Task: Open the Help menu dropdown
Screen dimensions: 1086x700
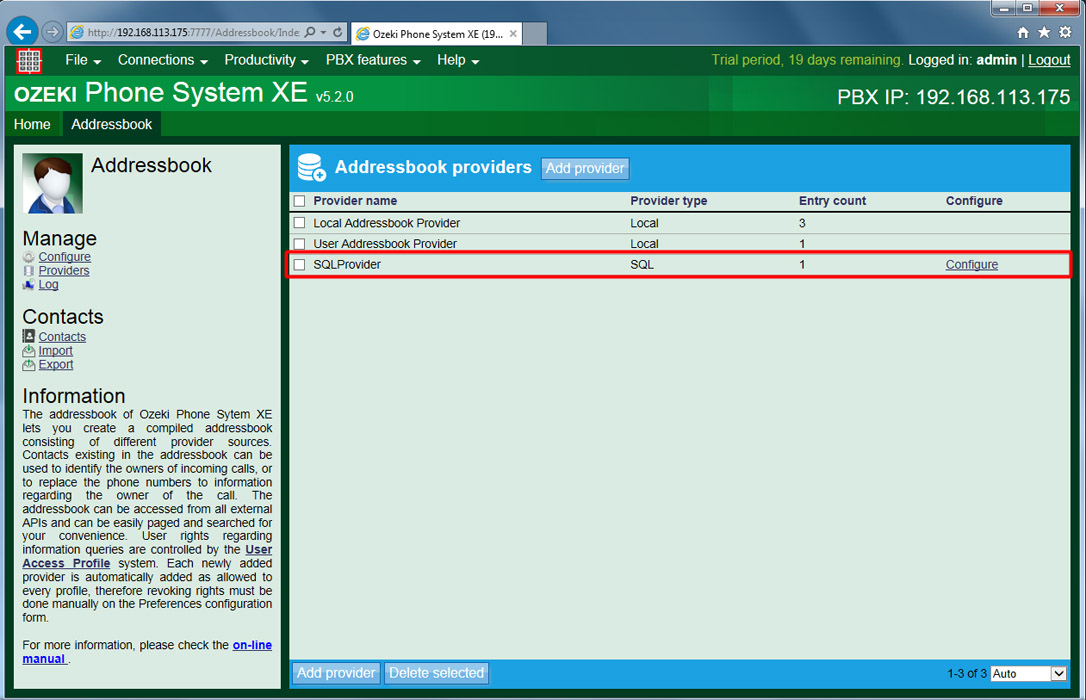Action: click(458, 60)
